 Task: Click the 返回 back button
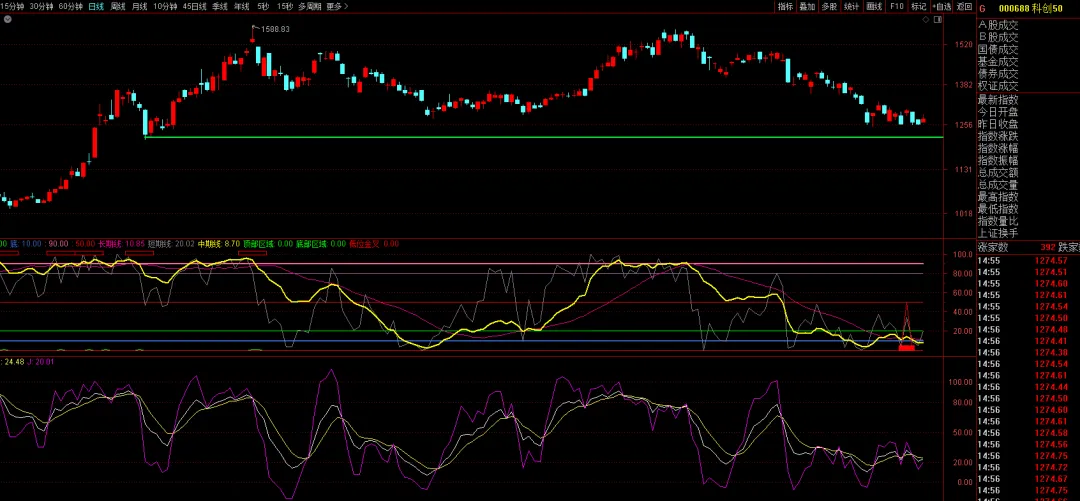coord(964,6)
